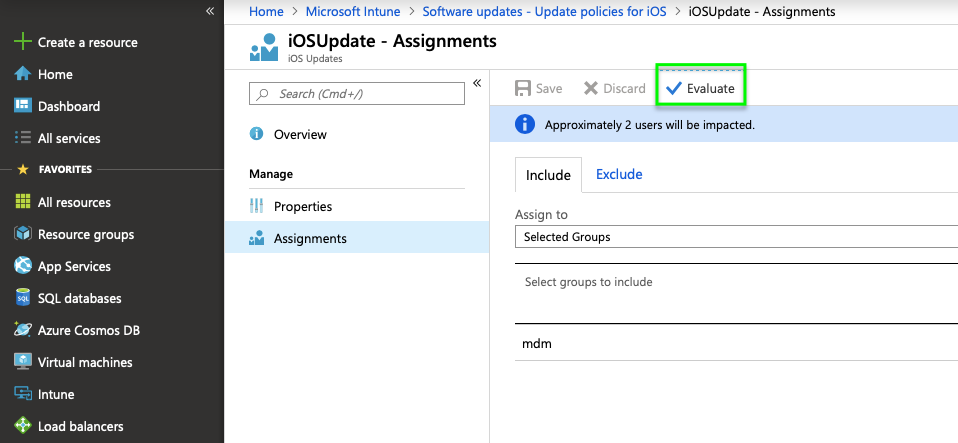Open the Assign to Selected Groups dropdown
This screenshot has width=958, height=443.
pyautogui.click(x=736, y=237)
